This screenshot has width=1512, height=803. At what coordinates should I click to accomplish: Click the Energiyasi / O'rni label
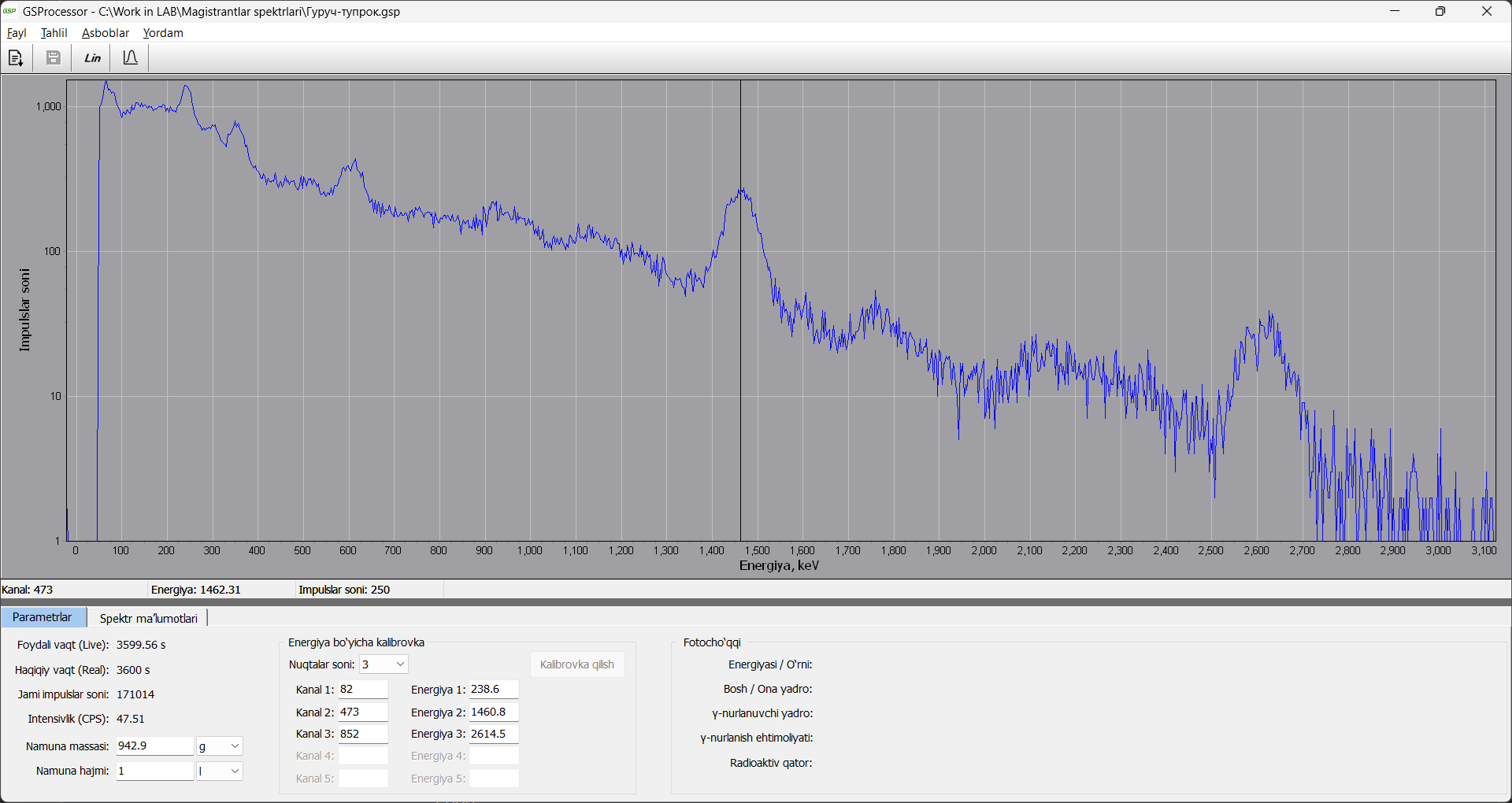click(770, 664)
